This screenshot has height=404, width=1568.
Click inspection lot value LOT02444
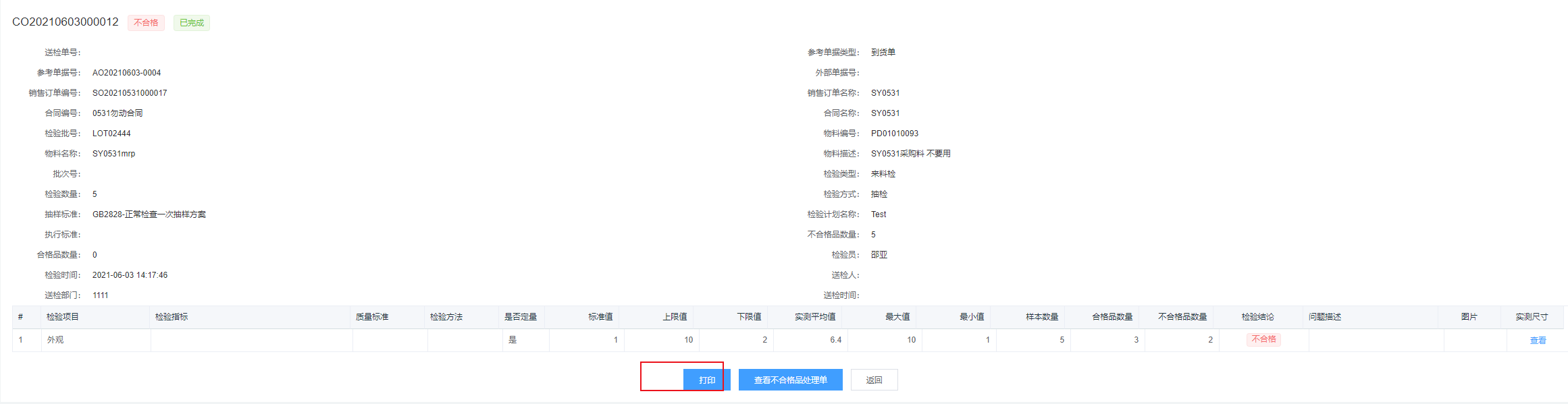click(x=111, y=134)
